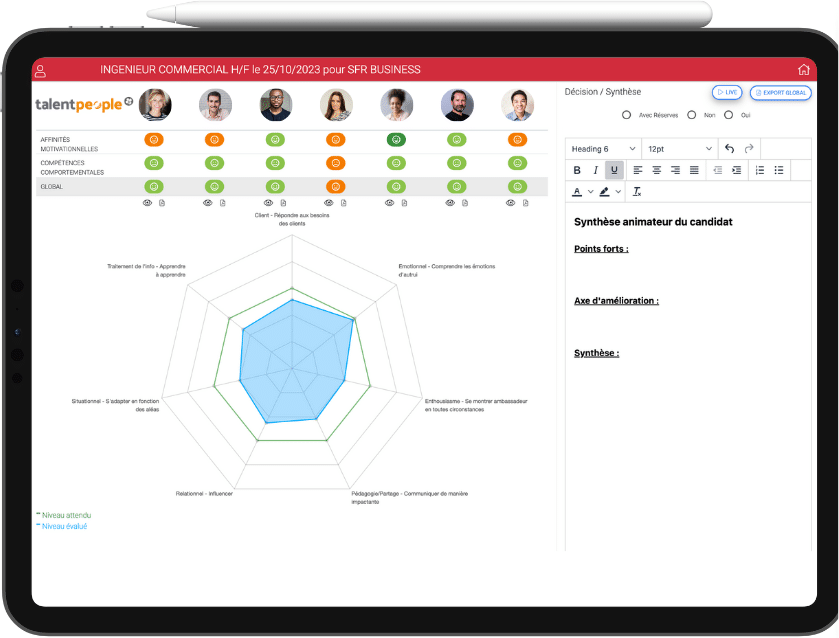The width and height of the screenshot is (839, 638).
Task: Click the 'Synthèse :' heading in editor
Action: pos(596,353)
